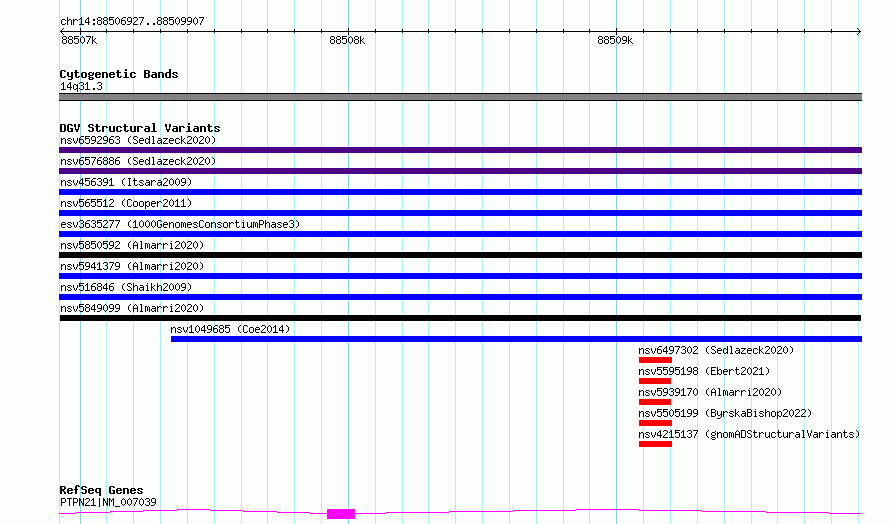Click the Cytogenetic Bands track title
This screenshot has width=890, height=524.
[119, 74]
